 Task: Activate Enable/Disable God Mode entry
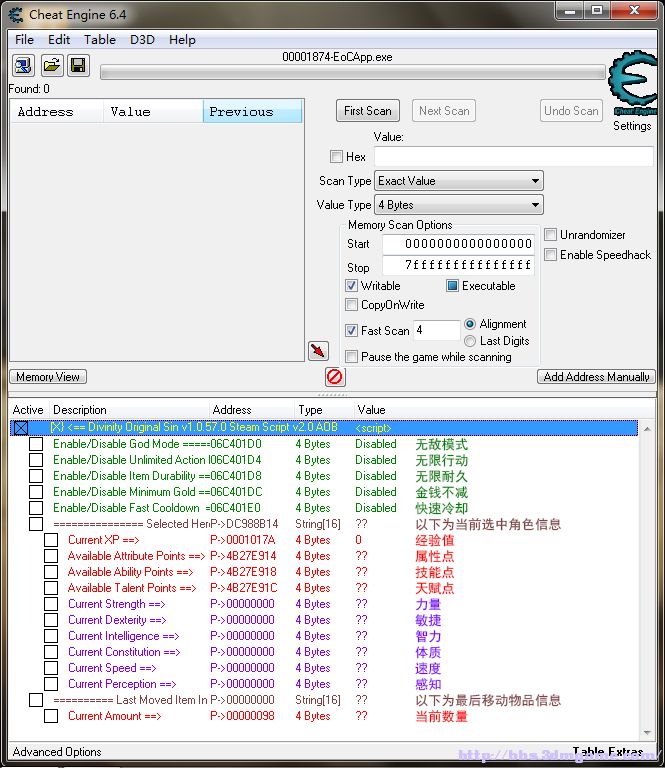36,444
